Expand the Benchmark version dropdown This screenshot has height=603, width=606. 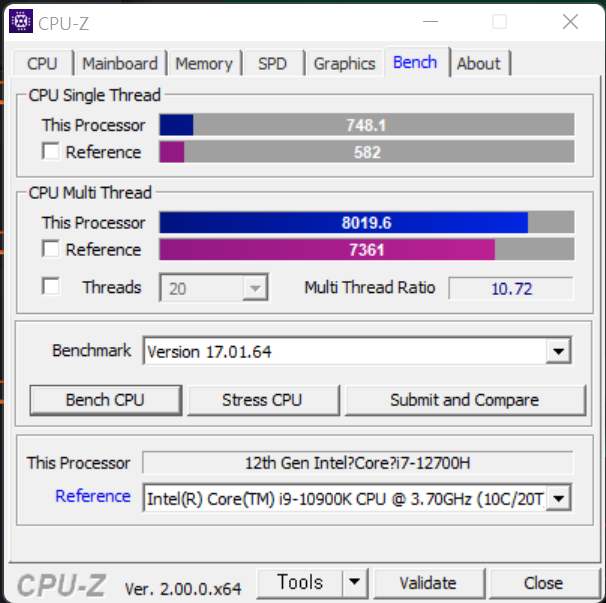click(558, 351)
